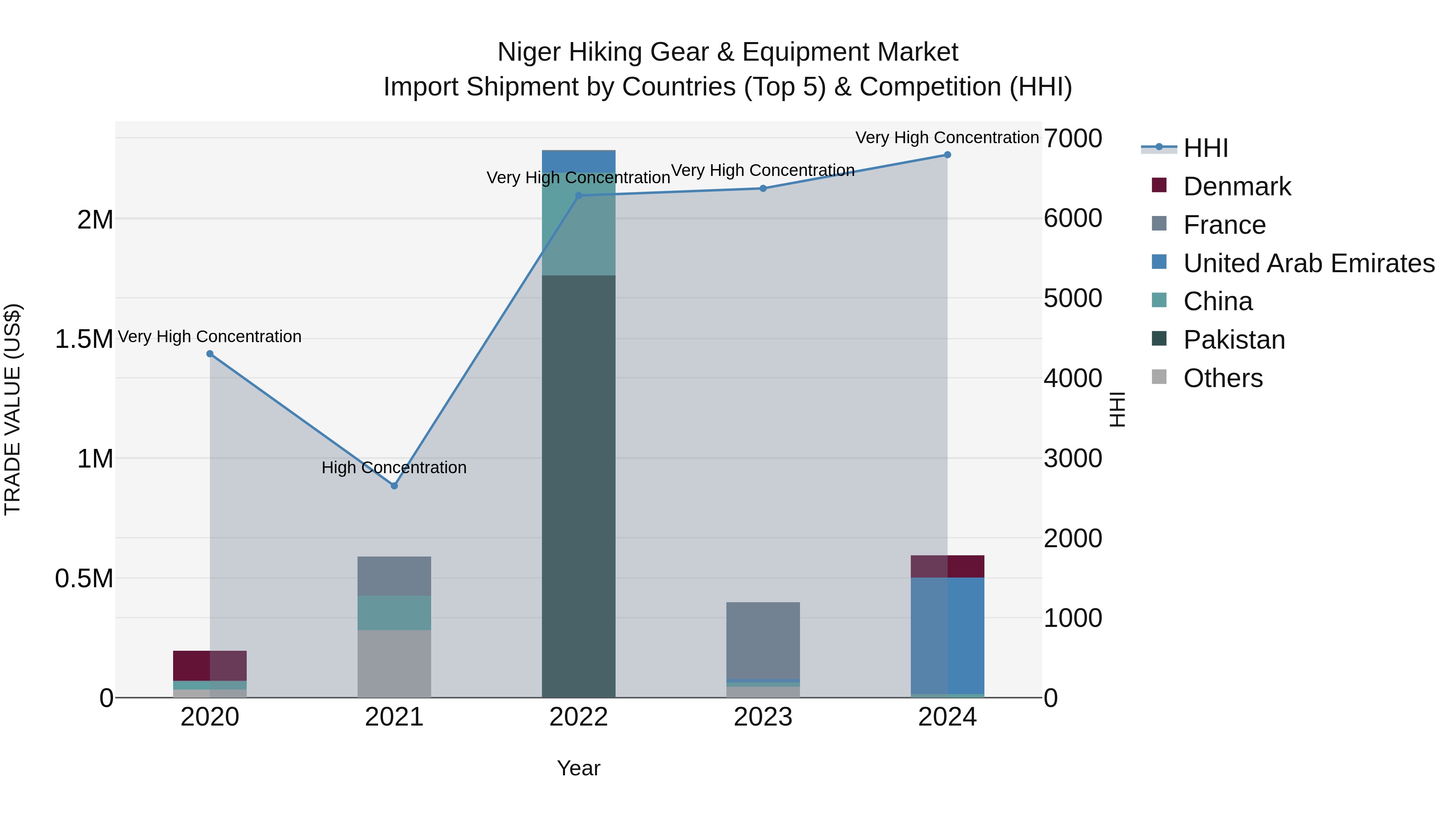Click the Others gray legend swatch
This screenshot has height=819, width=1456.
(x=1159, y=377)
